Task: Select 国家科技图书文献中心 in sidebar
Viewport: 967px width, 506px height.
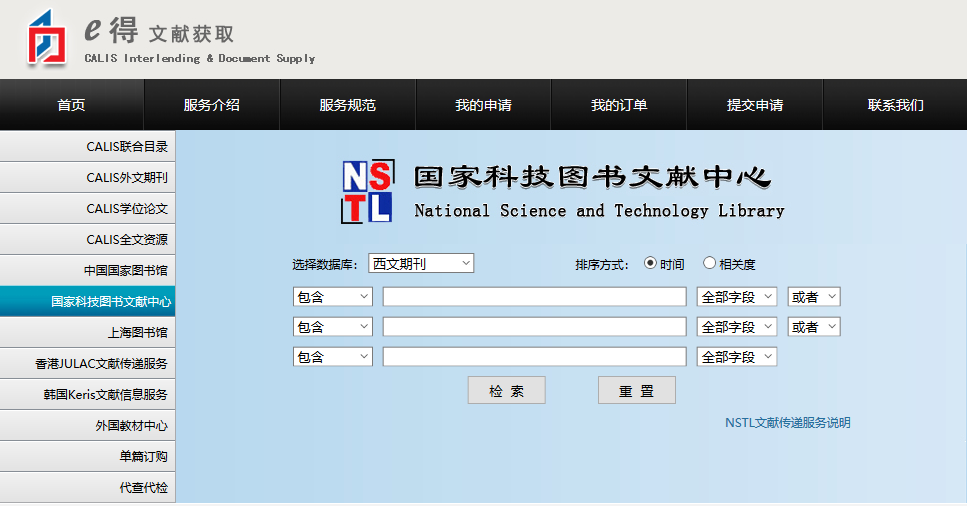Action: point(88,301)
